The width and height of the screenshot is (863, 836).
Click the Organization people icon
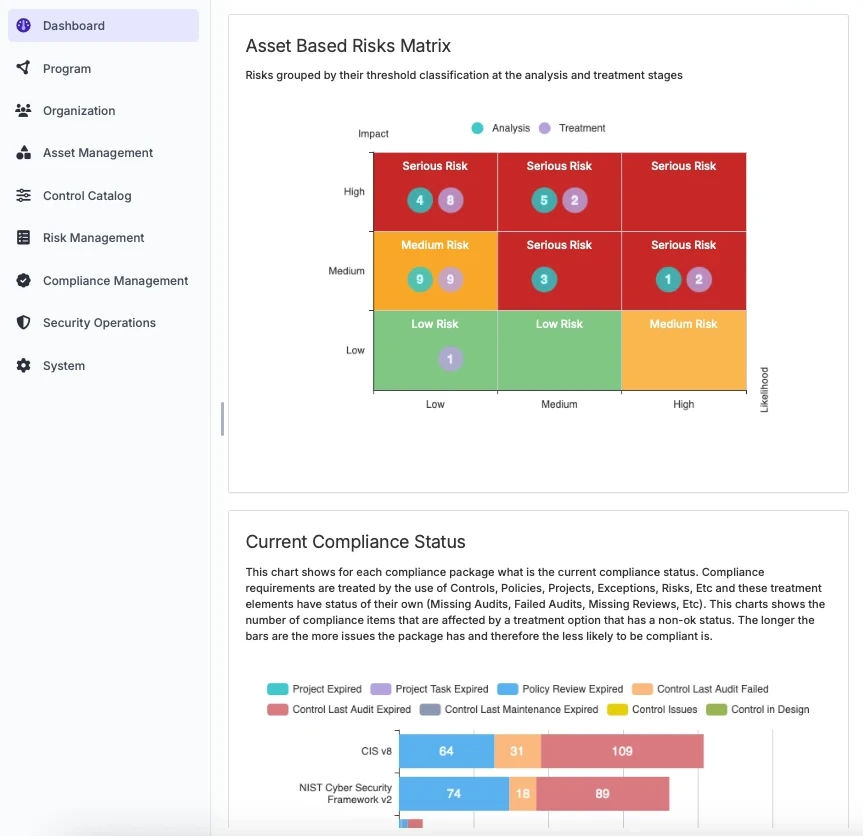coord(23,110)
